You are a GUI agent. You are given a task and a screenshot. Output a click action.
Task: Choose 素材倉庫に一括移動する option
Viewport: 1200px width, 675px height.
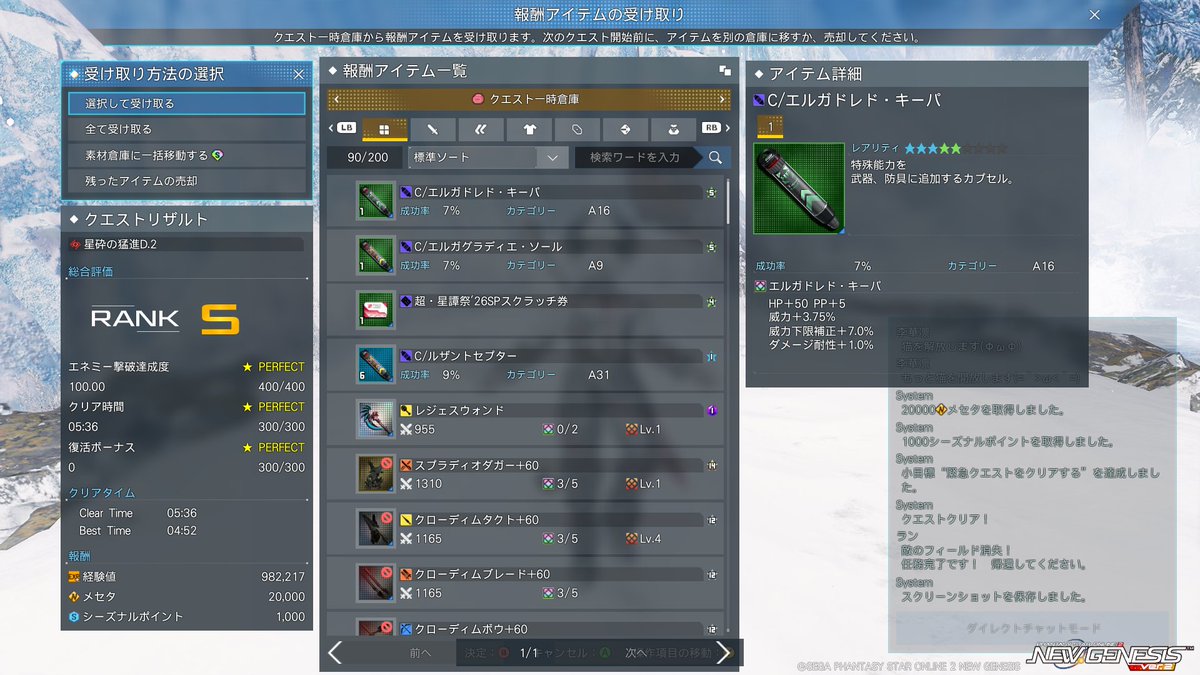point(187,155)
